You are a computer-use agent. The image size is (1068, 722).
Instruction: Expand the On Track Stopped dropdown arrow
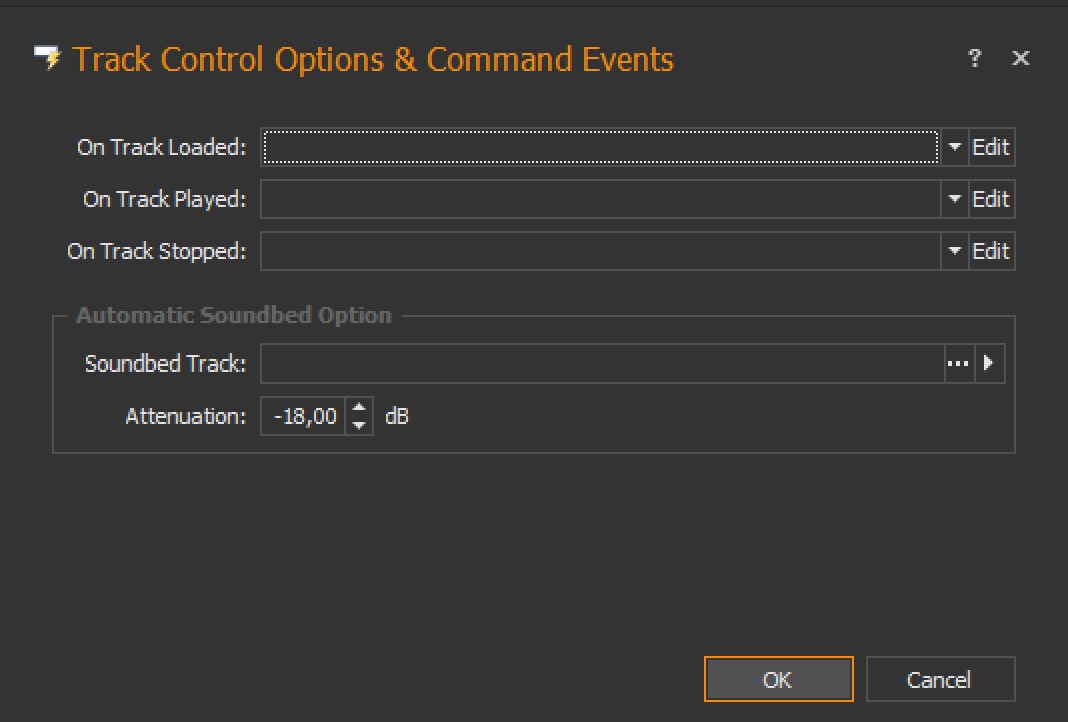[x=954, y=251]
